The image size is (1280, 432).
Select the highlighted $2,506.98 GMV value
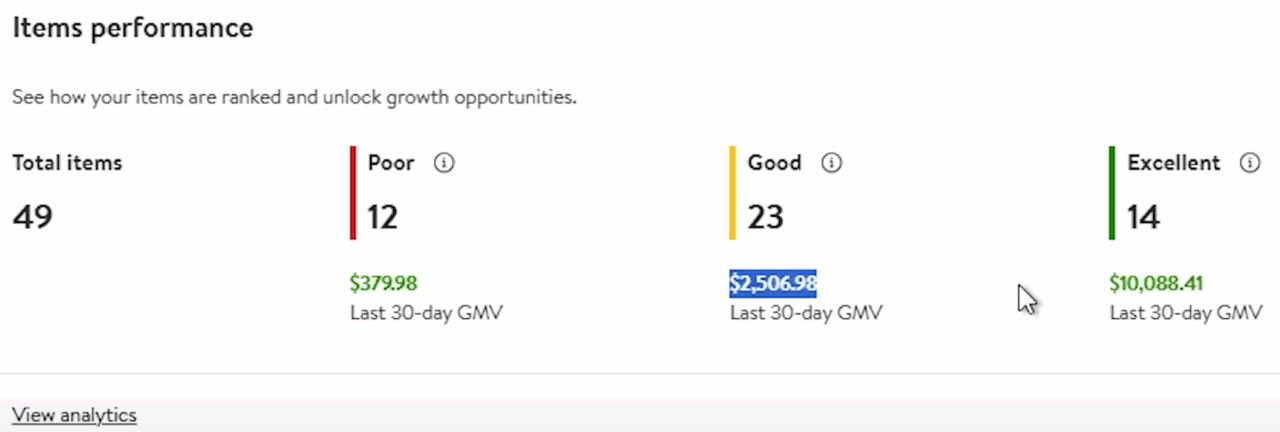(773, 284)
